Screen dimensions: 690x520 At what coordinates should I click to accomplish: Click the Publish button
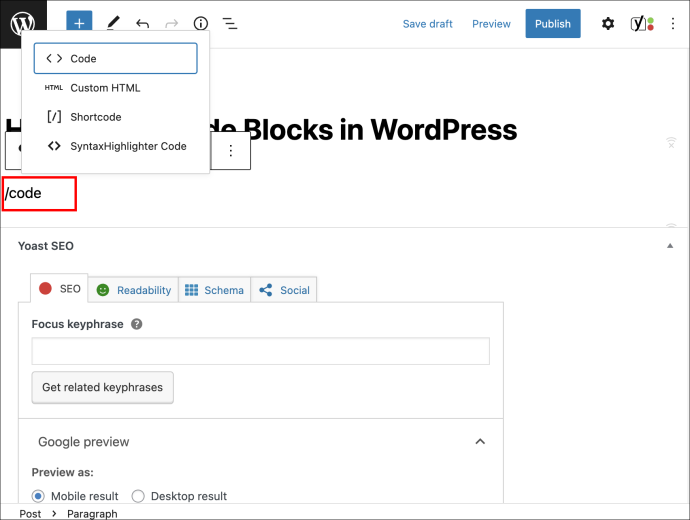pos(553,24)
